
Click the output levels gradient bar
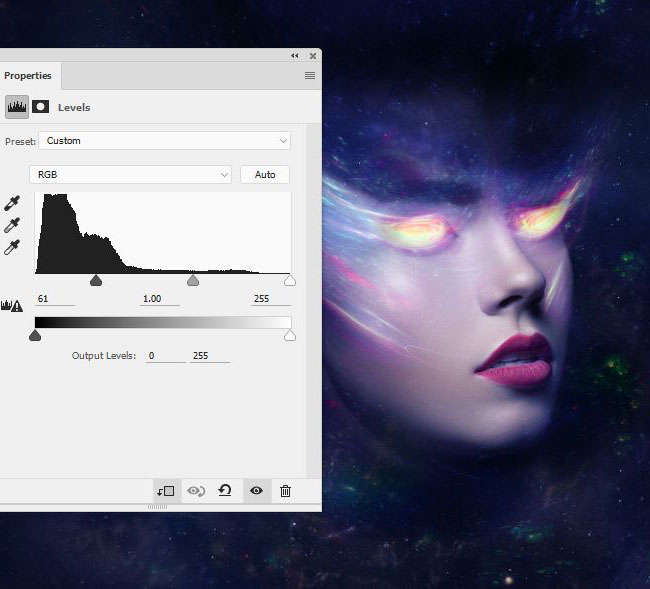pyautogui.click(x=163, y=322)
